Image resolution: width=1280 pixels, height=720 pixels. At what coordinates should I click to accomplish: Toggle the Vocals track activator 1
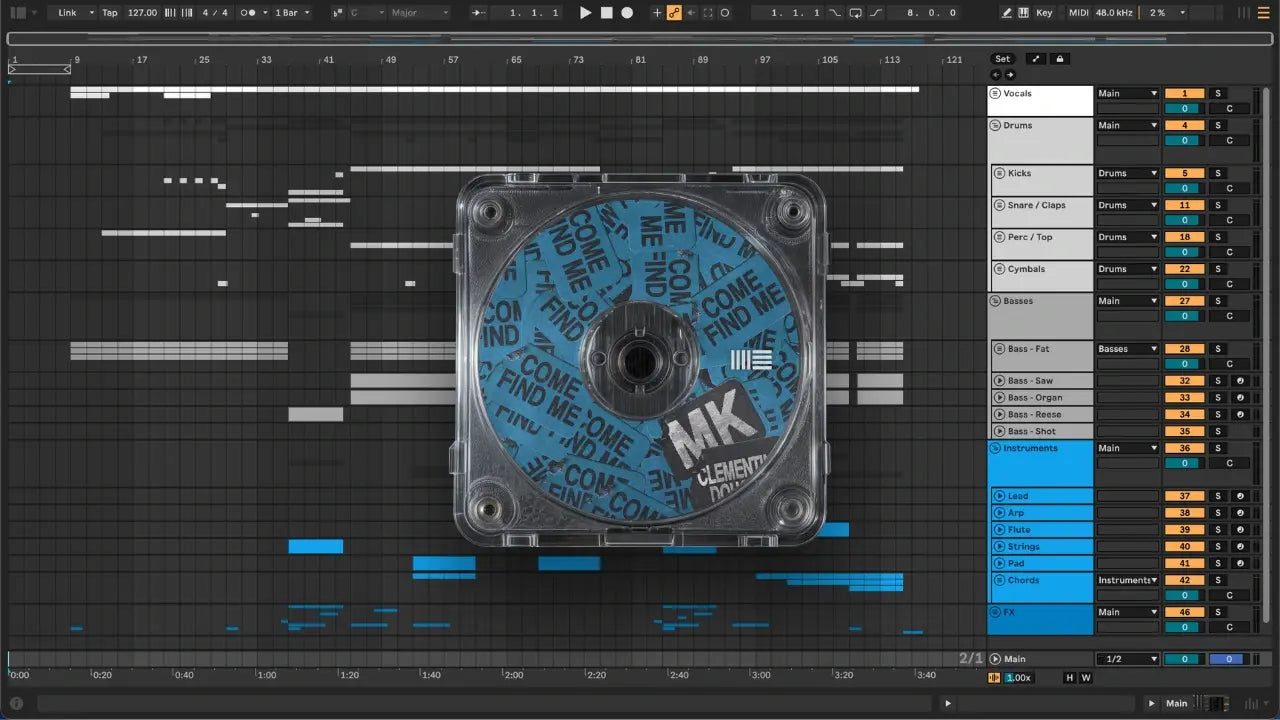point(1185,93)
